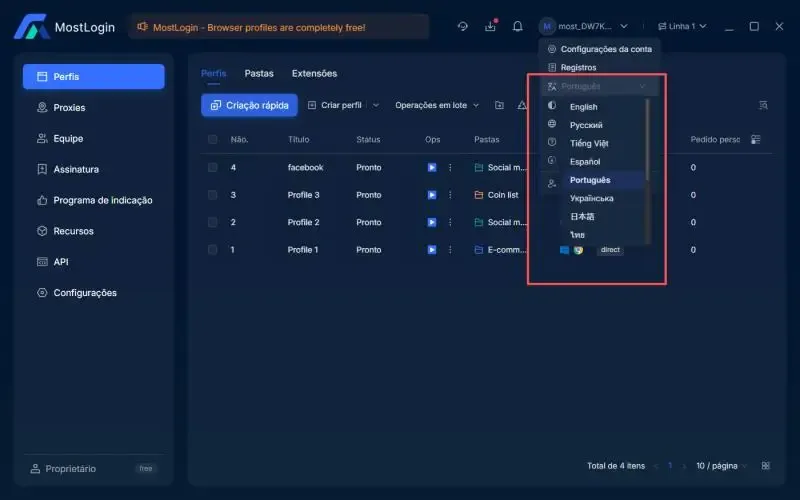Click the Social m... folder of facebook row
800x500 pixels.
click(500, 167)
